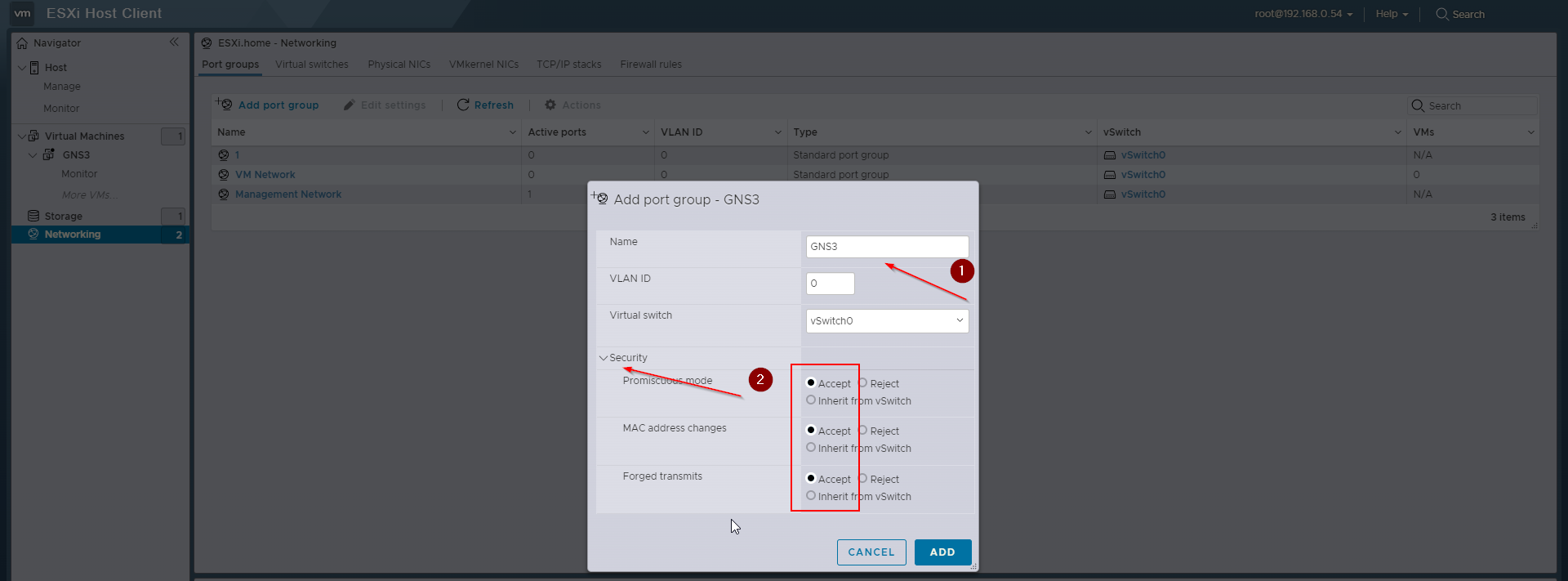Click the port group Name text field

coord(887,247)
